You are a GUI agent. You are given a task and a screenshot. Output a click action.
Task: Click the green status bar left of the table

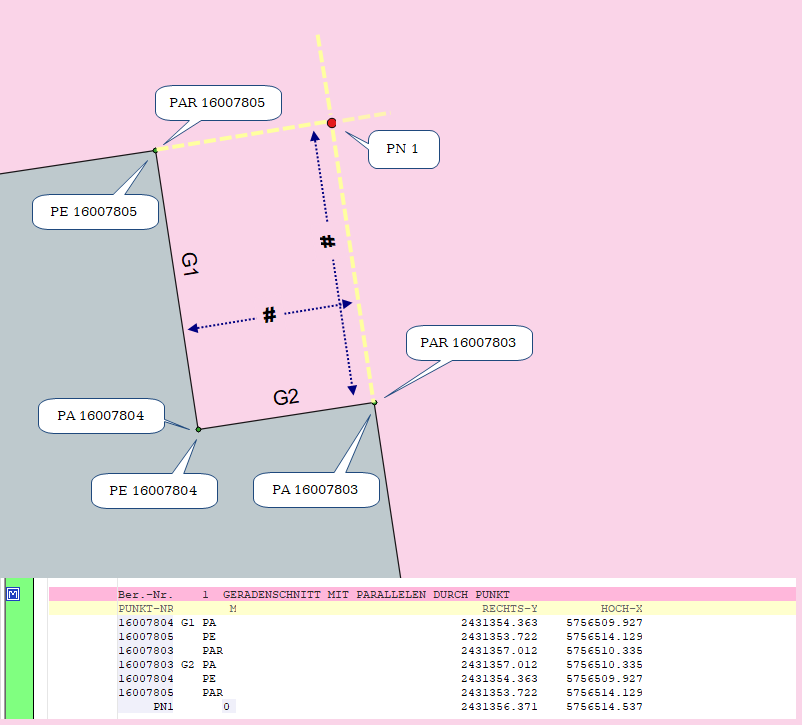pyautogui.click(x=19, y=648)
